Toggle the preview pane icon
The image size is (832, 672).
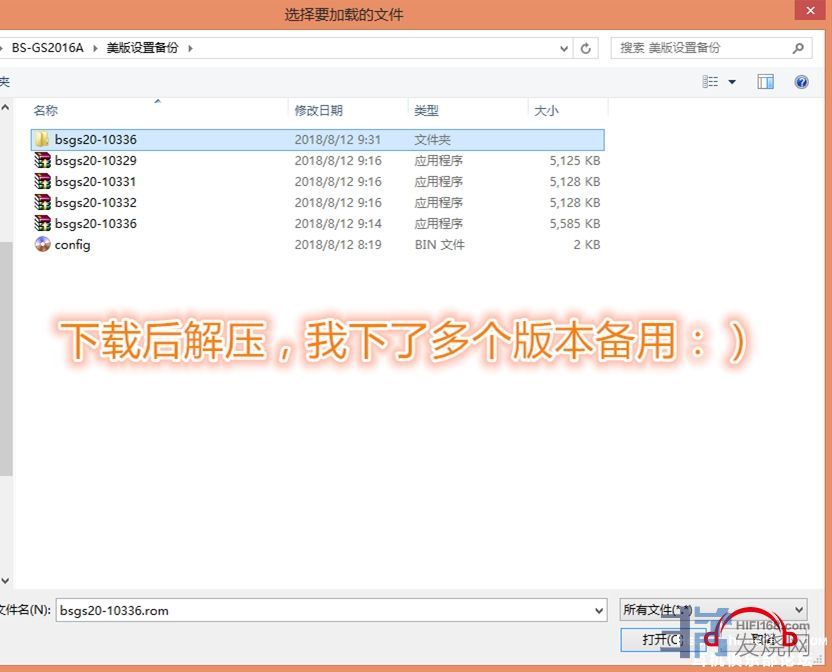coord(765,82)
